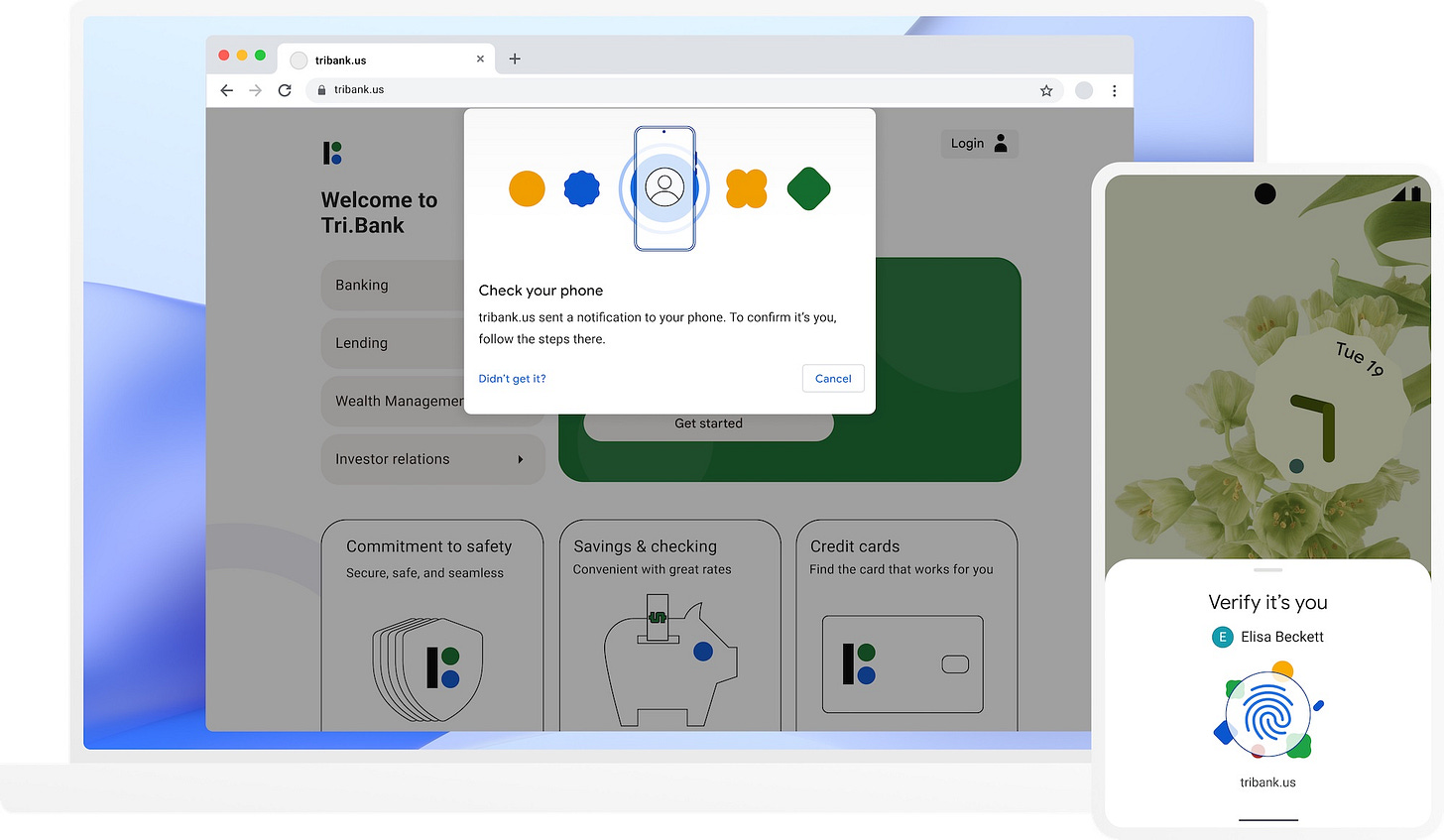Image resolution: width=1444 pixels, height=840 pixels.
Task: Bookmark page with the star icon
Action: click(x=1046, y=90)
